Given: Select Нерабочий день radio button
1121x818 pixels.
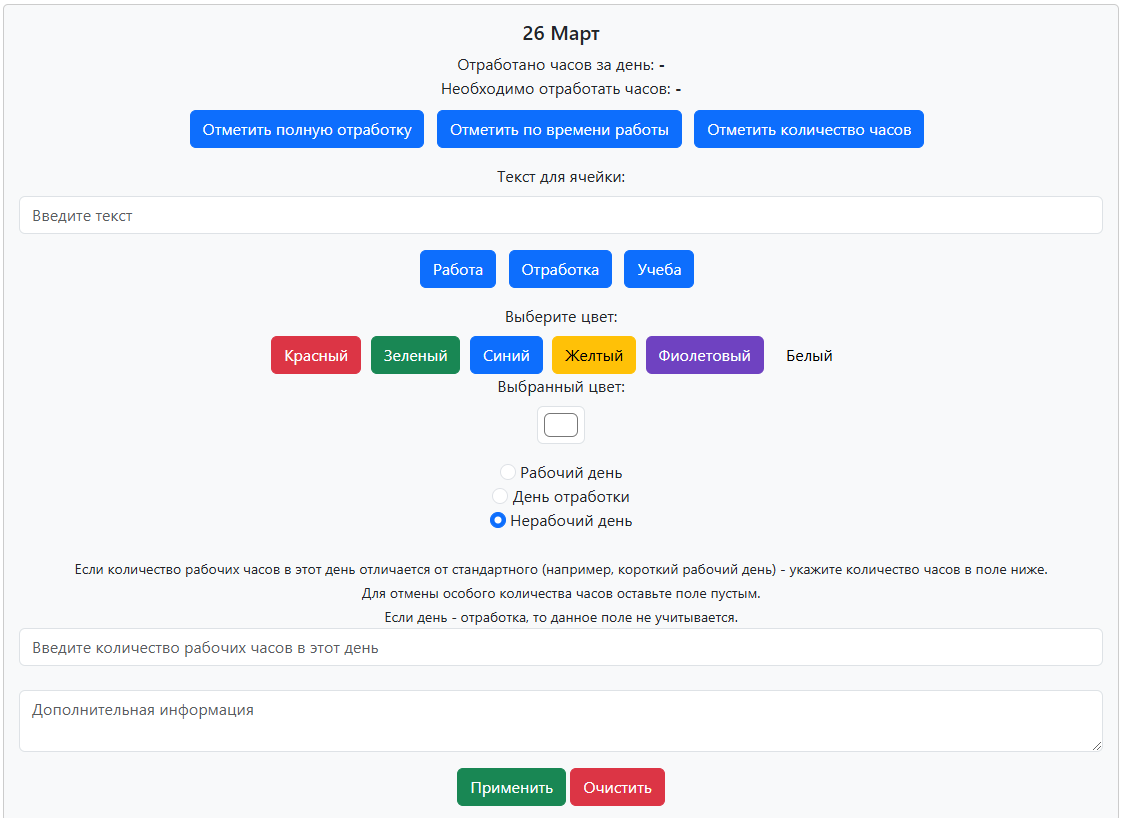Looking at the screenshot, I should 498,521.
